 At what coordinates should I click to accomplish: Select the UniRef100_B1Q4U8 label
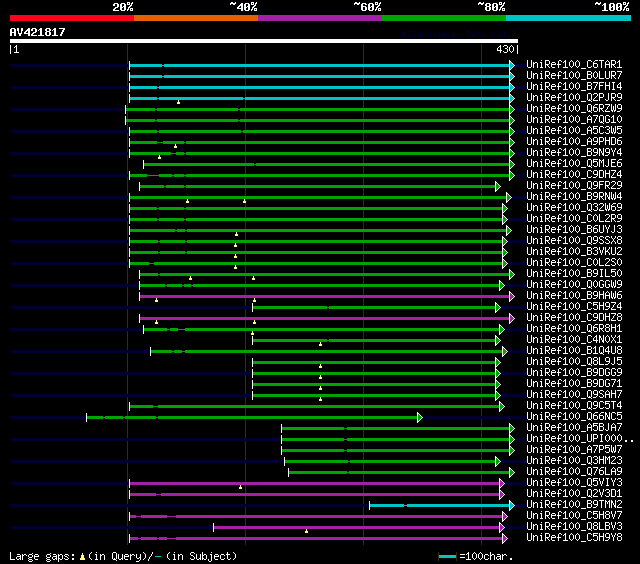coord(574,351)
